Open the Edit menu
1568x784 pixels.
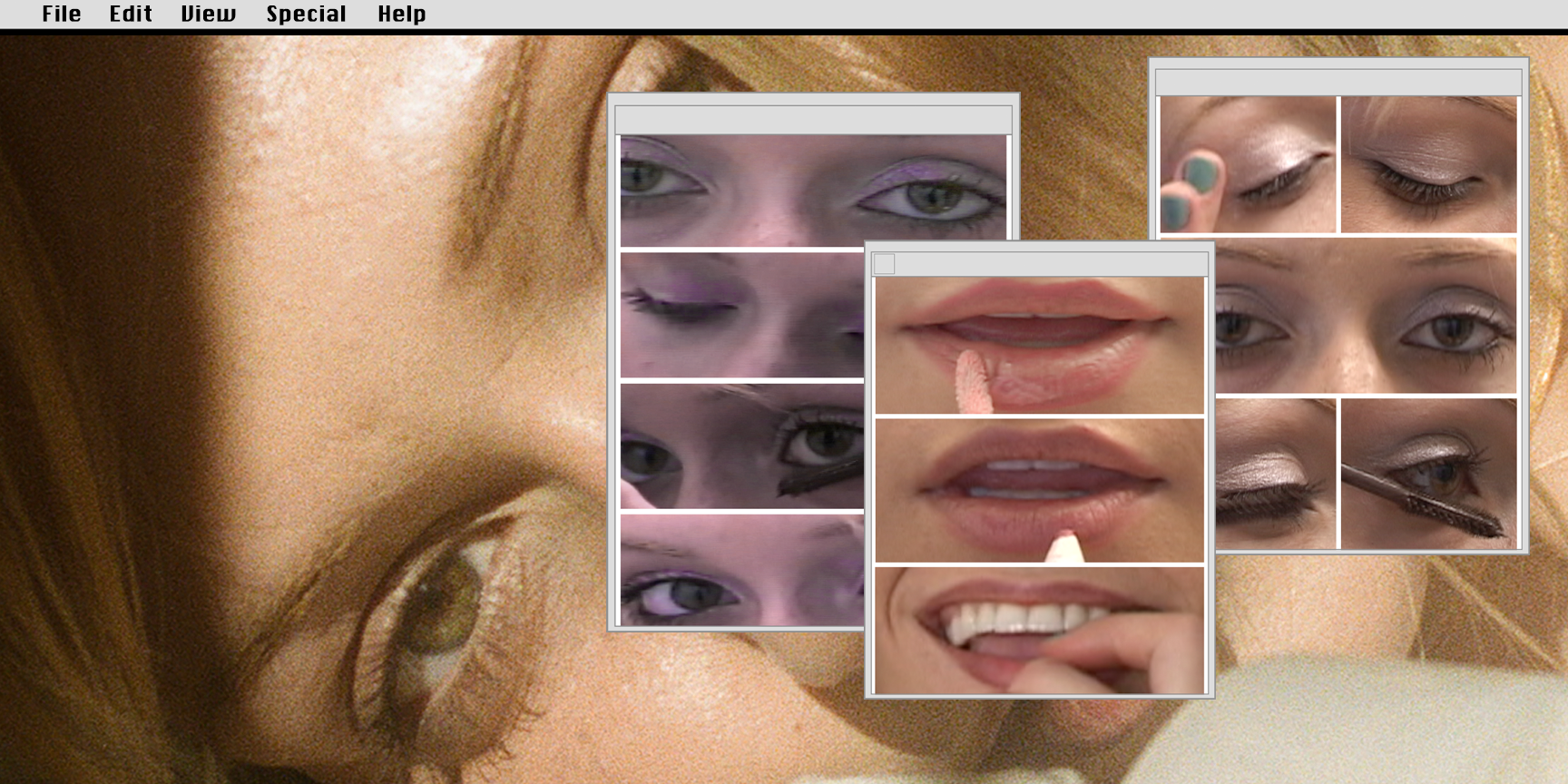[x=131, y=14]
